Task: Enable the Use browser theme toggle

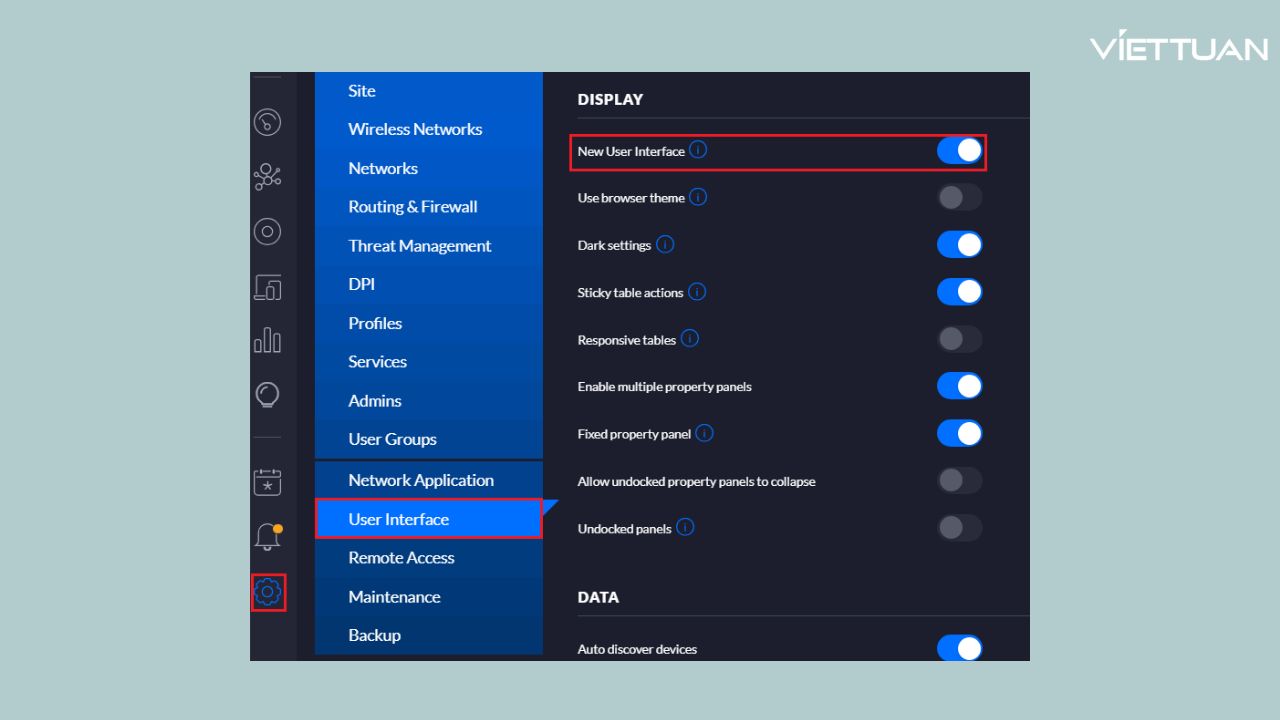Action: [959, 197]
